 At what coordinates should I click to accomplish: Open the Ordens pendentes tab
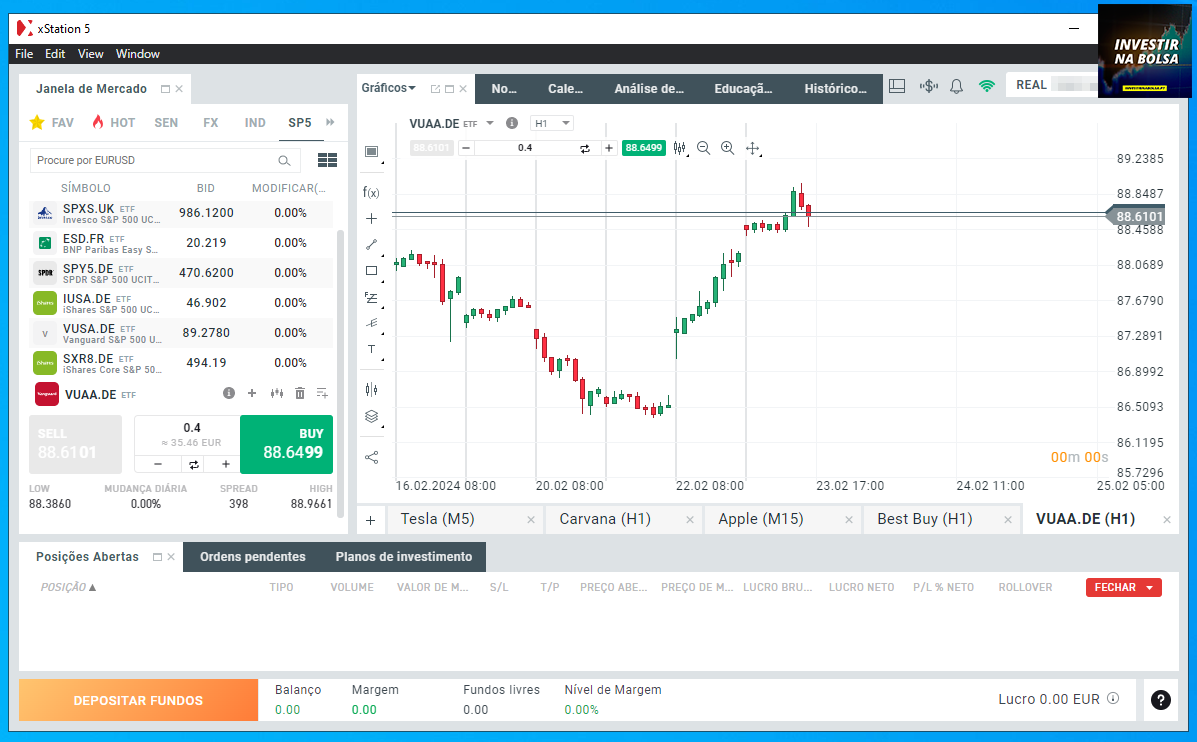click(x=253, y=556)
